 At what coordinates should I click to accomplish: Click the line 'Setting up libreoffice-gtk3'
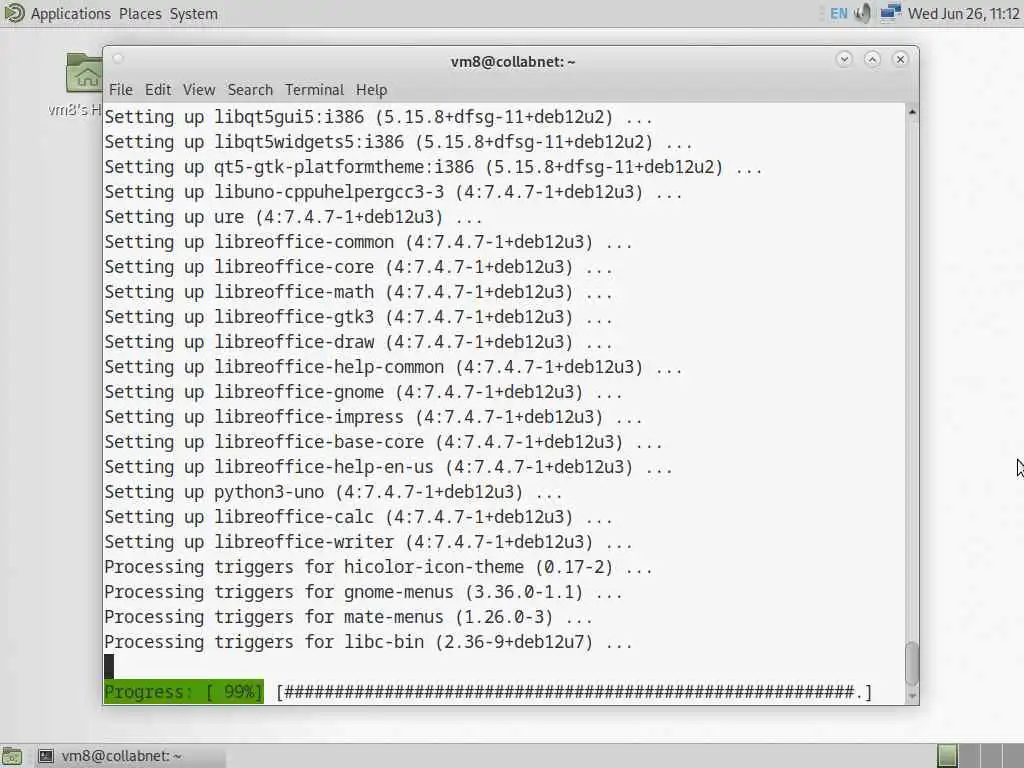[x=359, y=317]
